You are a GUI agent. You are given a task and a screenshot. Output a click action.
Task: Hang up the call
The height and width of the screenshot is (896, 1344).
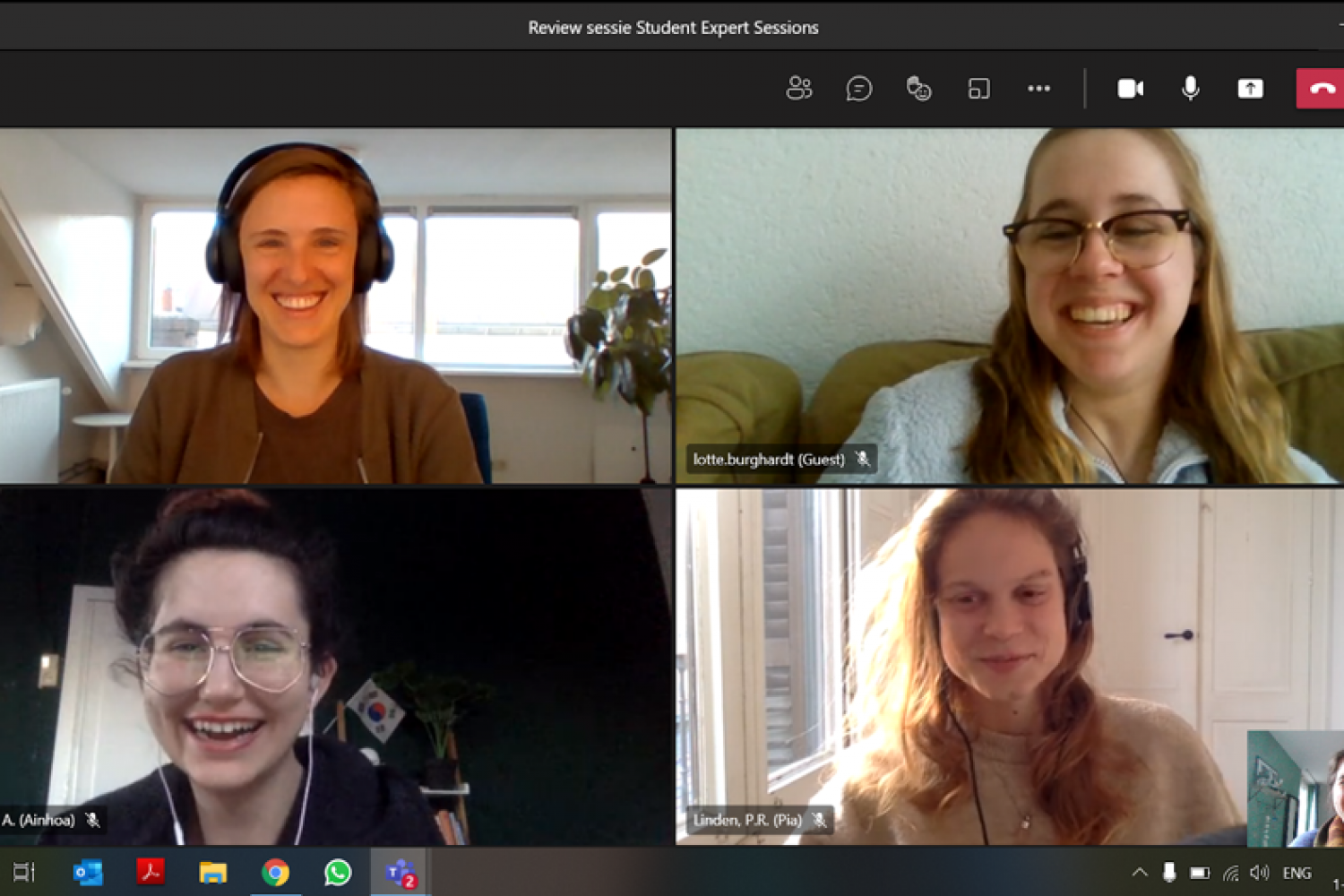[x=1321, y=88]
